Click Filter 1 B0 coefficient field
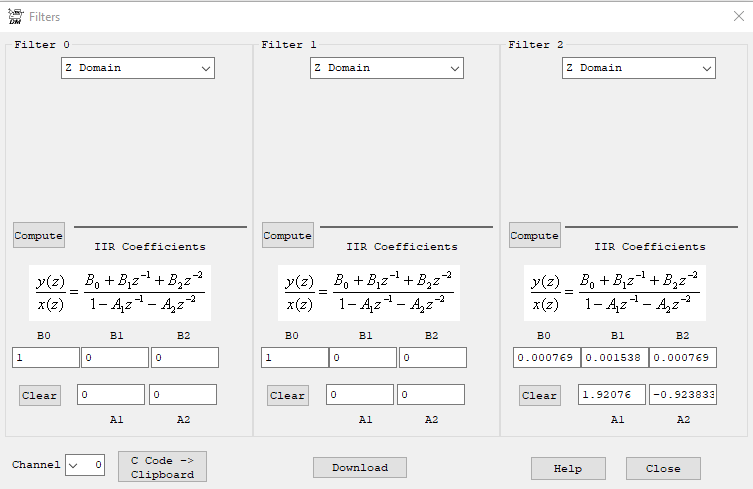Screen dimensions: 753x489 pyautogui.click(x=294, y=357)
